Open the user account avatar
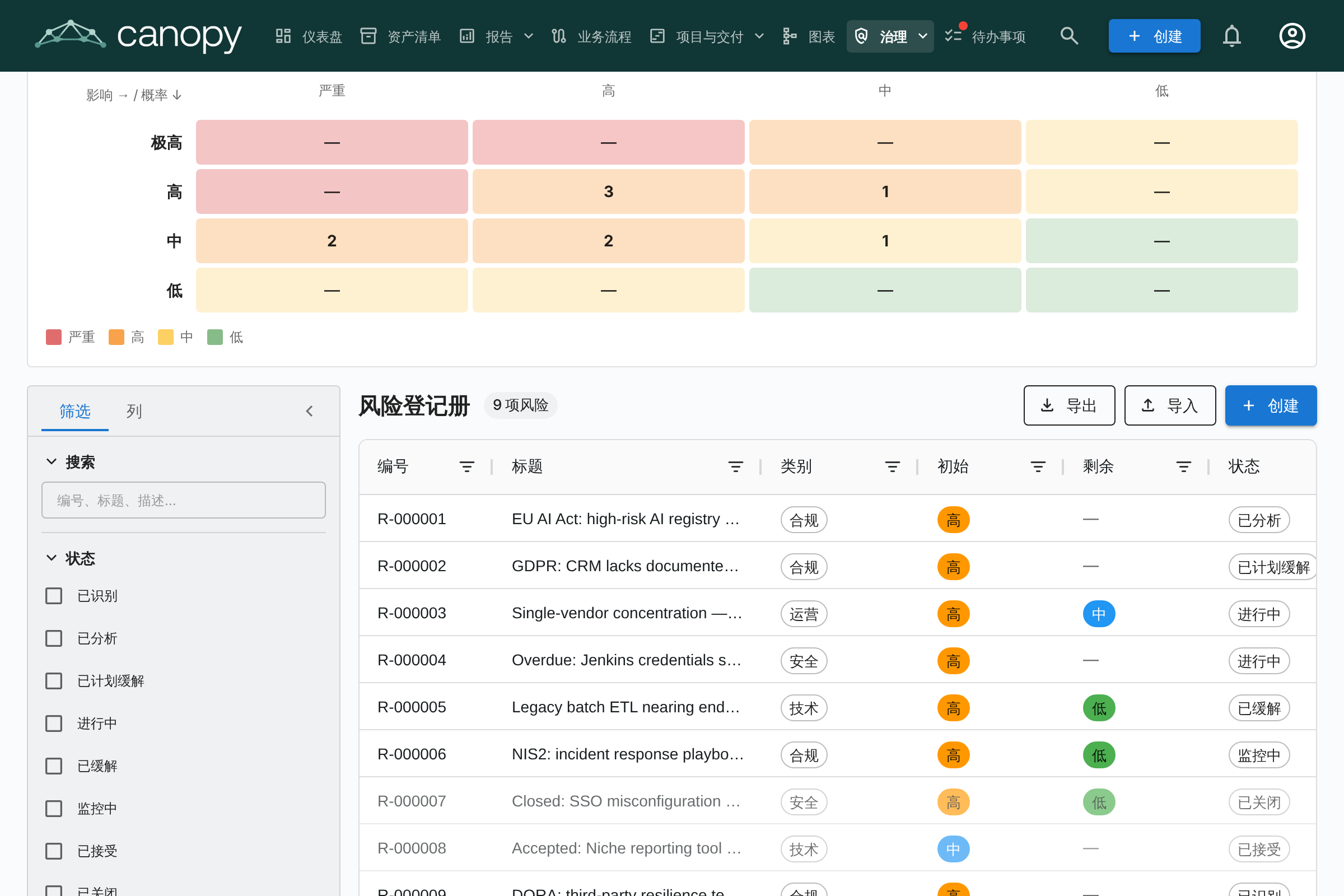 1292,36
